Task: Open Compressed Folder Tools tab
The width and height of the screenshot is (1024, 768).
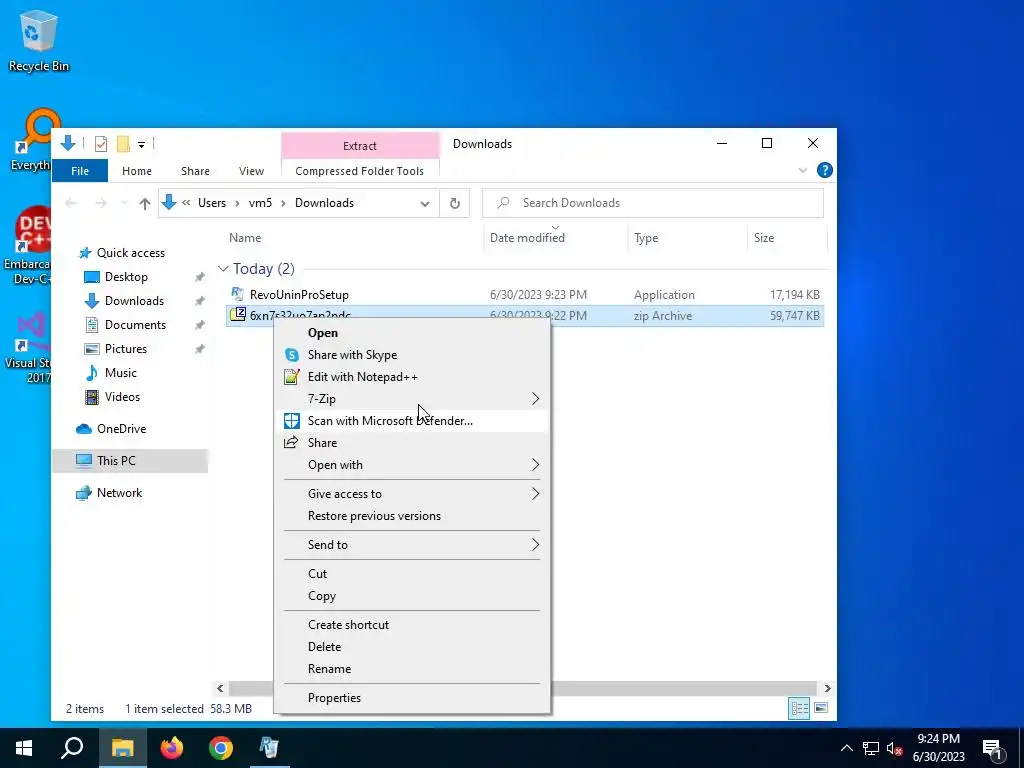Action: pos(359,170)
